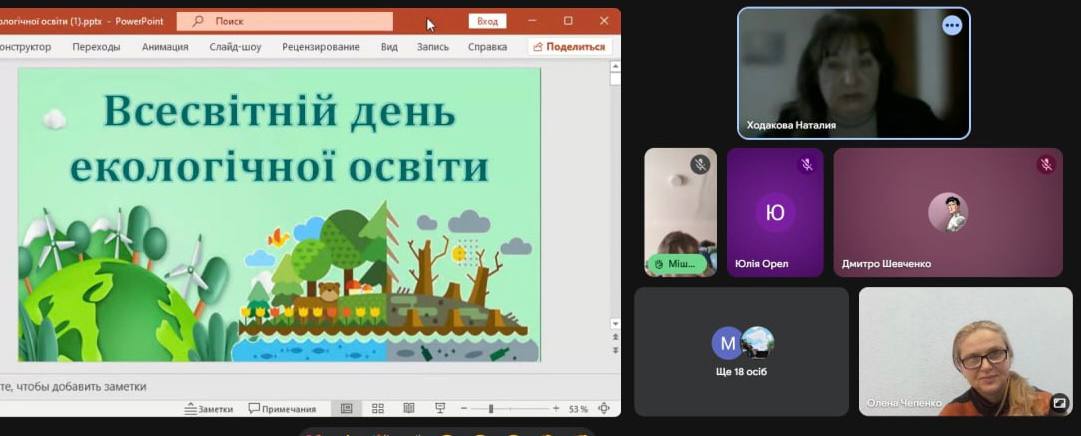Click muted mic icon on Дмитро Шевченко tile

1045,165
